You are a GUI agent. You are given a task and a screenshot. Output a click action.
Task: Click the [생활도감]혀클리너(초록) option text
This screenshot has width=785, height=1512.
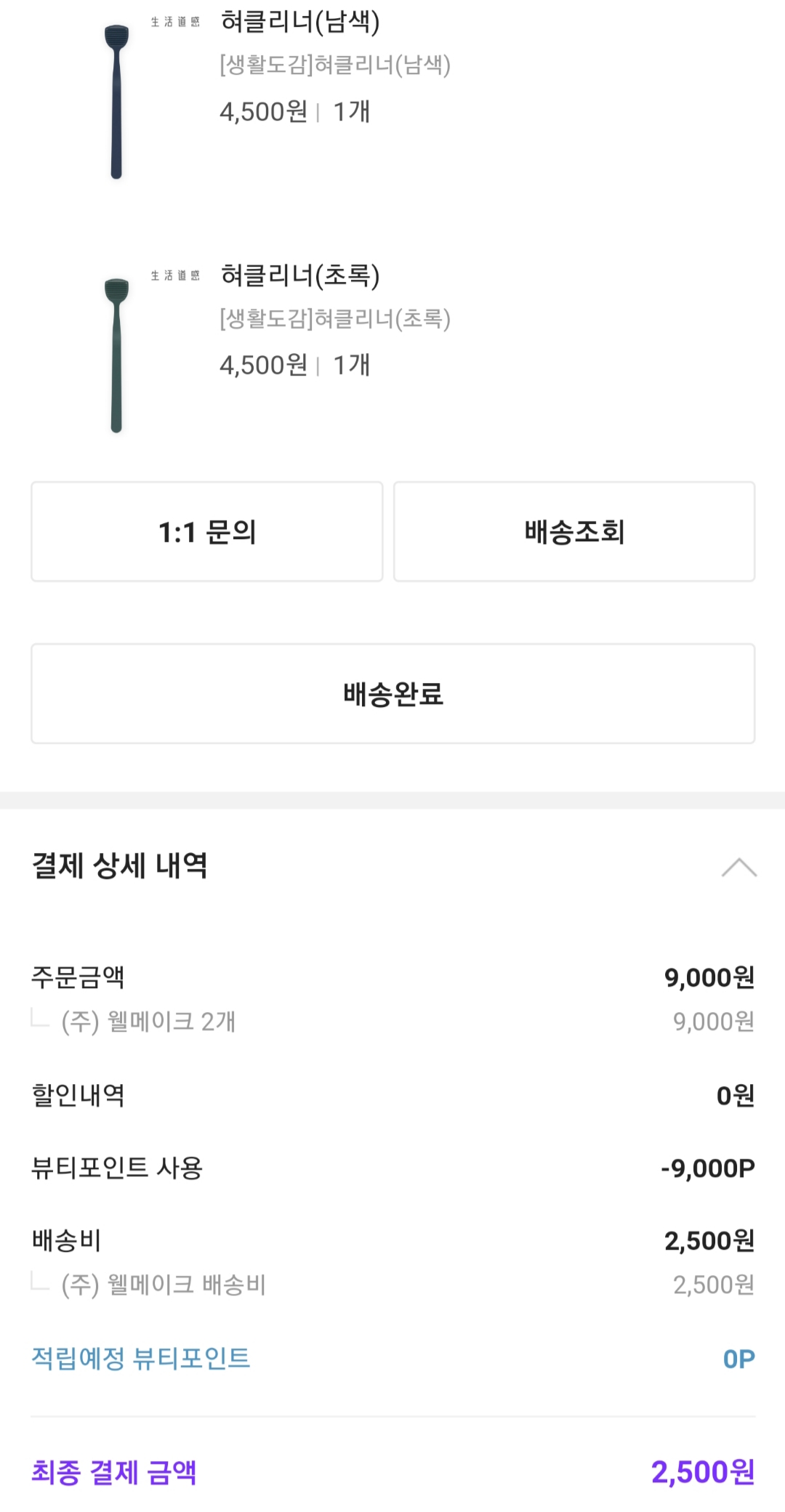pyautogui.click(x=335, y=319)
